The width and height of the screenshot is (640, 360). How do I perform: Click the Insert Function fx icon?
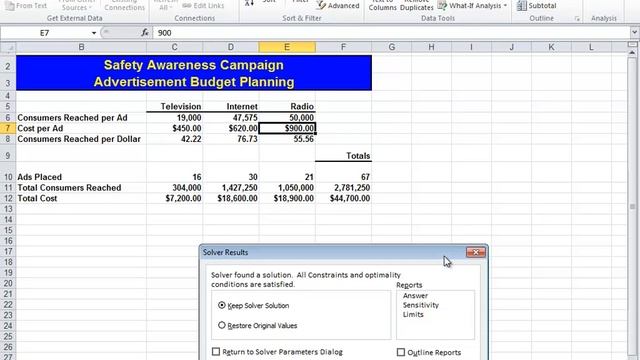[x=144, y=33]
